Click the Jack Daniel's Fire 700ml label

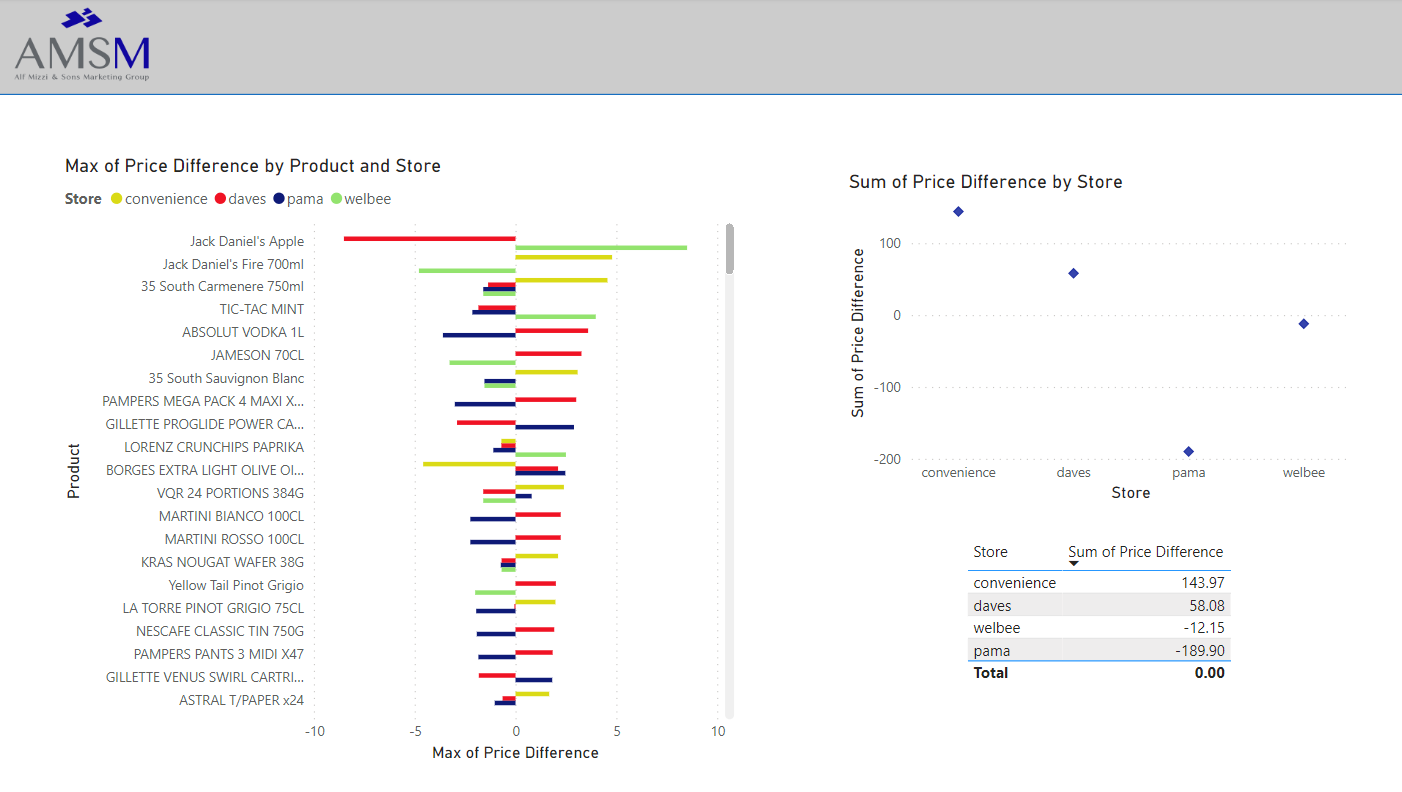point(233,264)
